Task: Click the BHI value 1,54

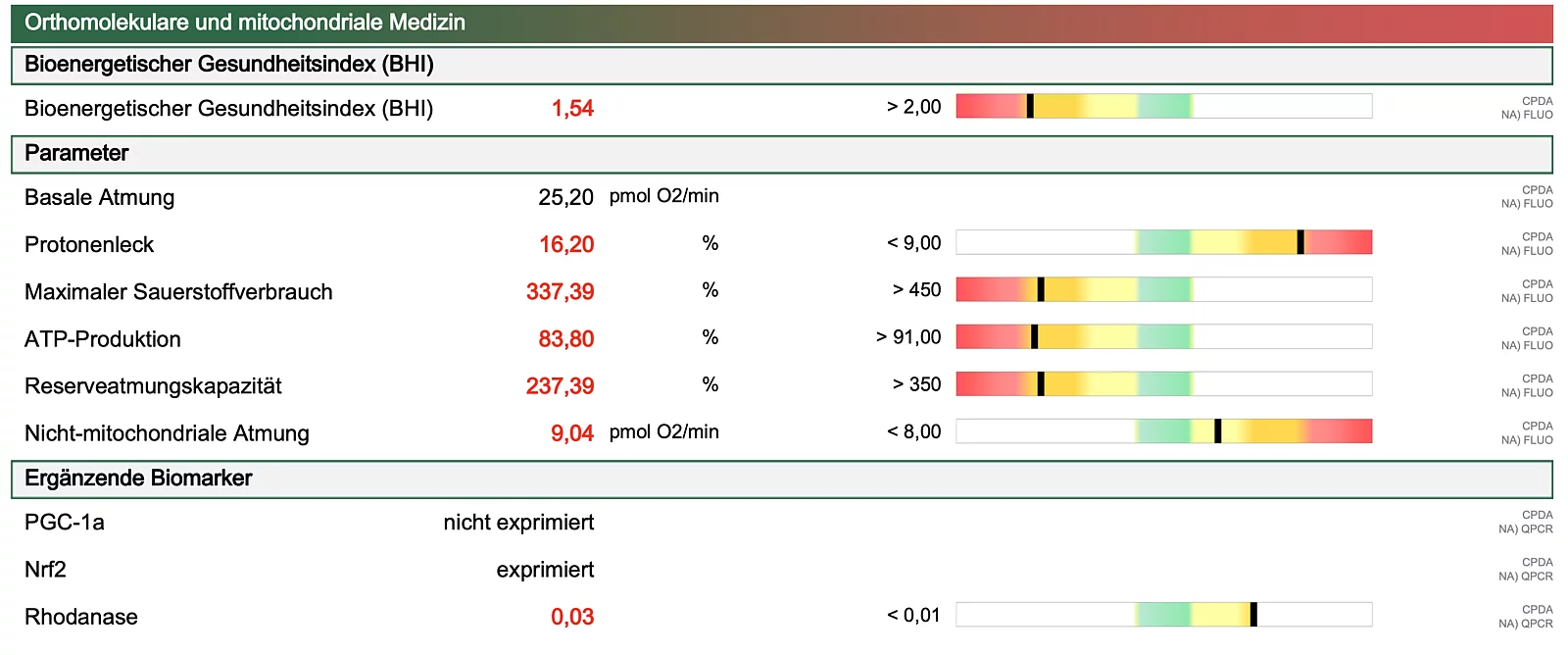Action: pos(572,109)
